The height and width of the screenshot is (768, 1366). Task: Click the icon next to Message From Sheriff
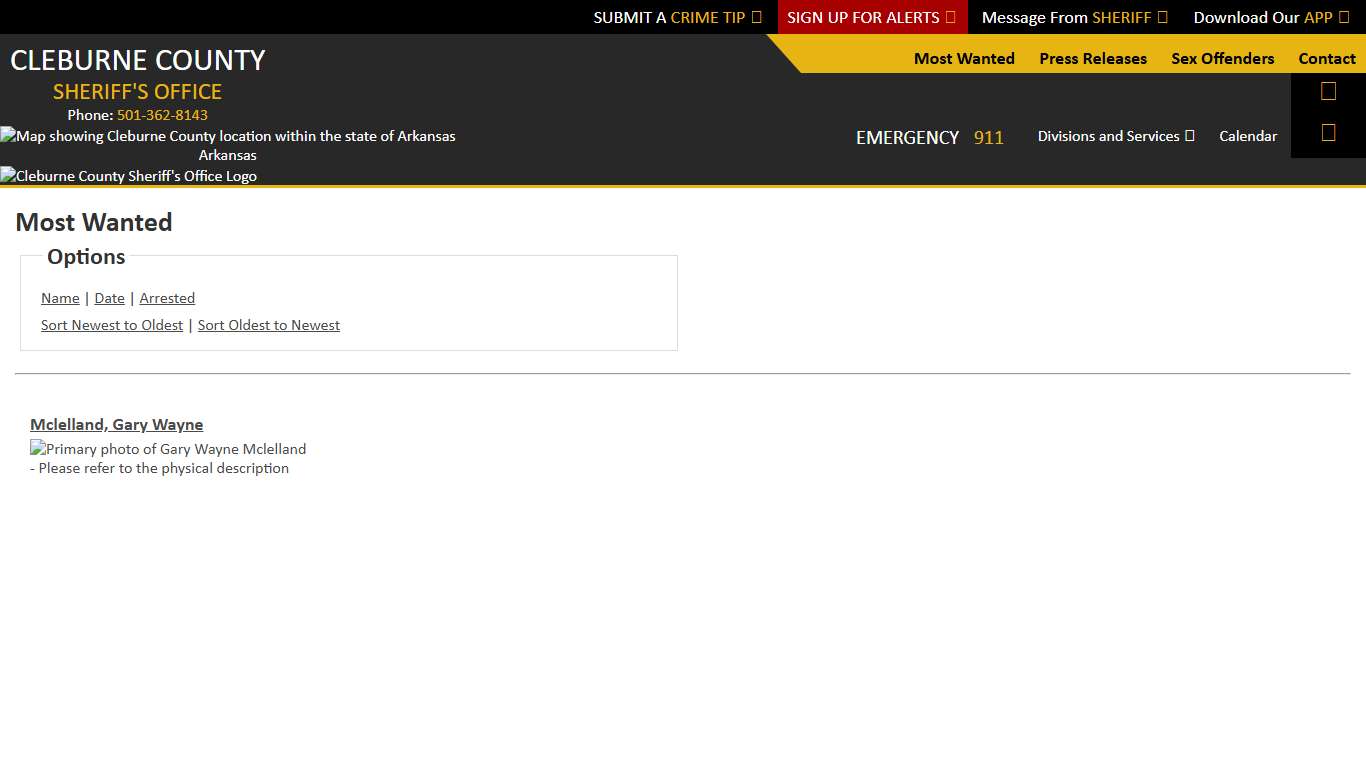point(1162,17)
